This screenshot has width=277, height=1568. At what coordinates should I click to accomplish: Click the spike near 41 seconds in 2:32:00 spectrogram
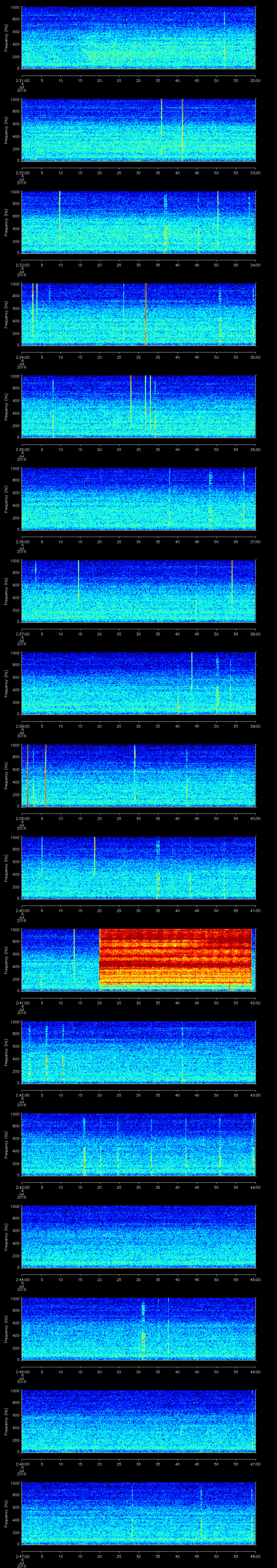[x=182, y=130]
